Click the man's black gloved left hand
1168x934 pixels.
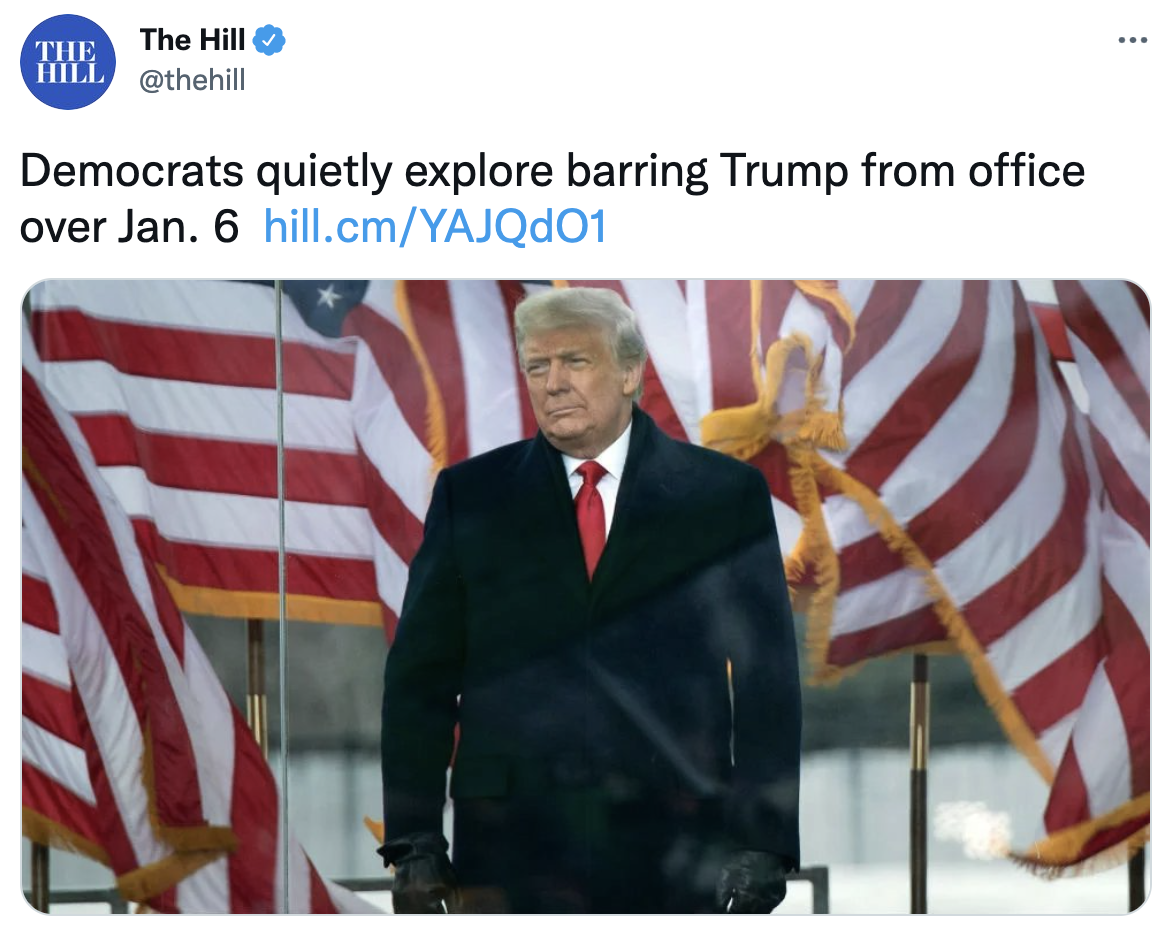(751, 883)
